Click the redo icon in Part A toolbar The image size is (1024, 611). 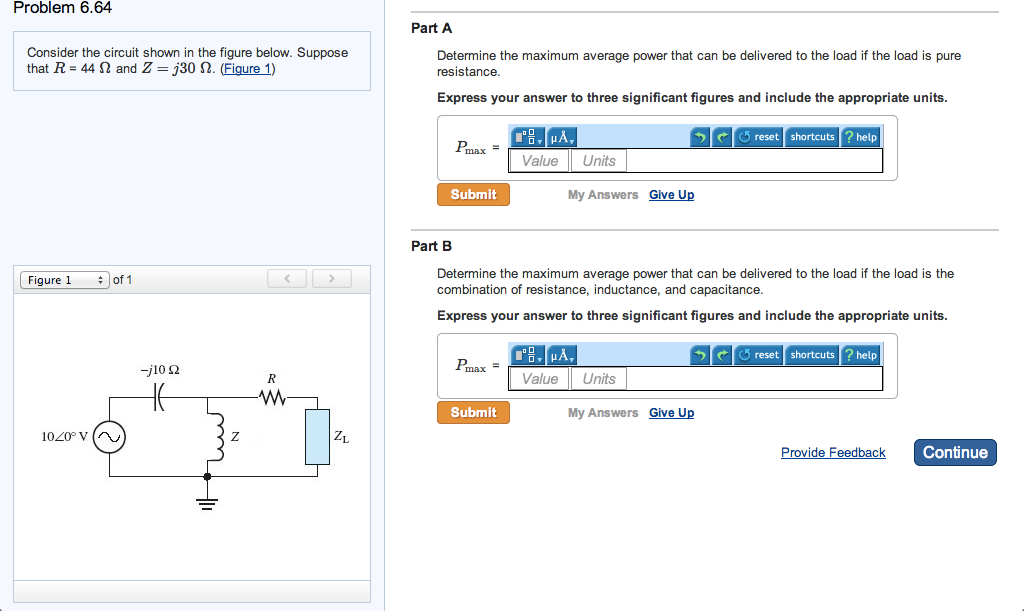pyautogui.click(x=721, y=137)
